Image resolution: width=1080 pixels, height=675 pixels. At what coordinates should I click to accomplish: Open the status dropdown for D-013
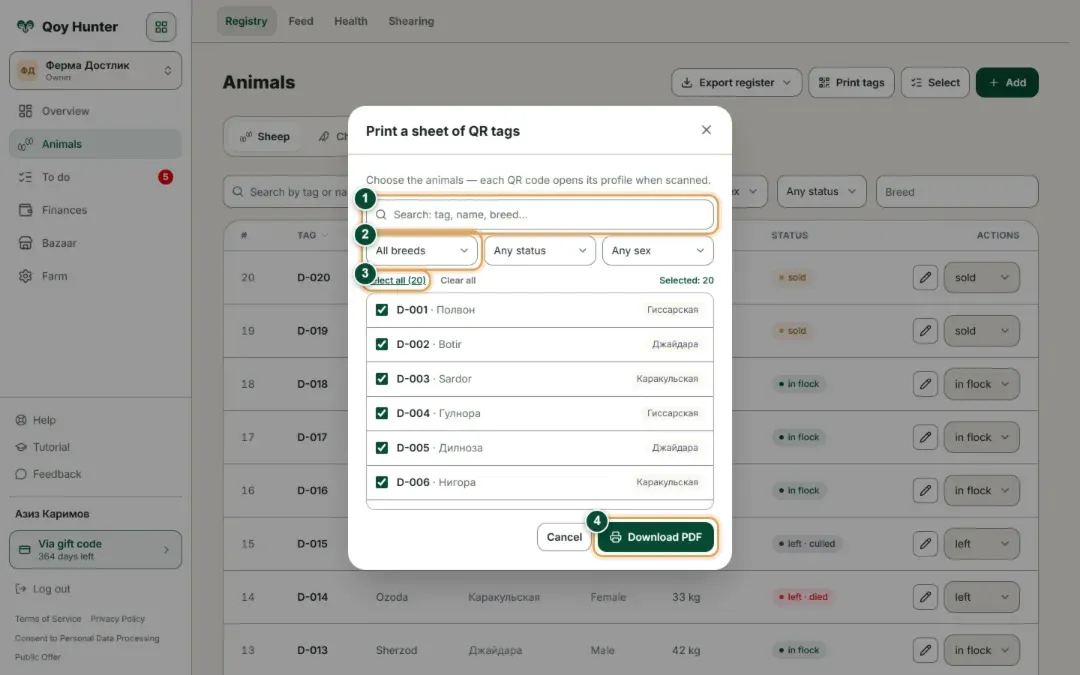[982, 650]
